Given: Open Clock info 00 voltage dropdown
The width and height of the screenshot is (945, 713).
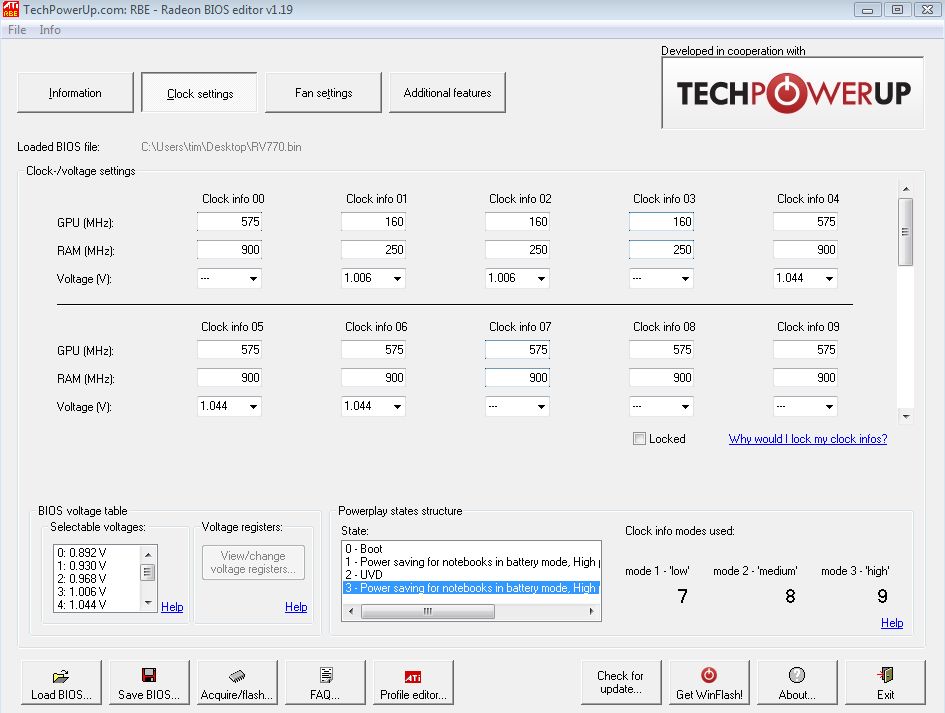Looking at the screenshot, I should tap(253, 278).
